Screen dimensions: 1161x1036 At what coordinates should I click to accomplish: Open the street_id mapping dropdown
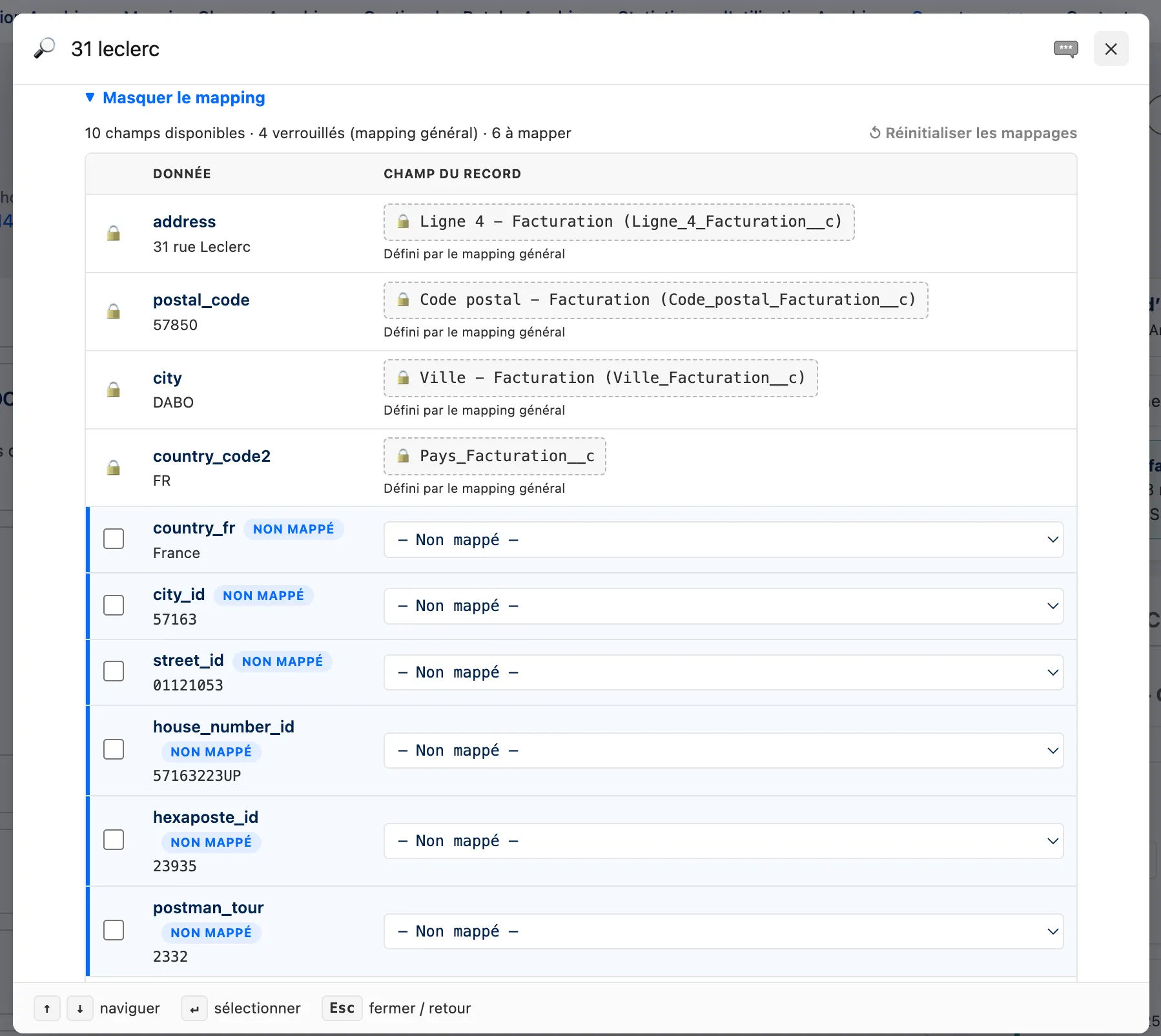tap(723, 672)
